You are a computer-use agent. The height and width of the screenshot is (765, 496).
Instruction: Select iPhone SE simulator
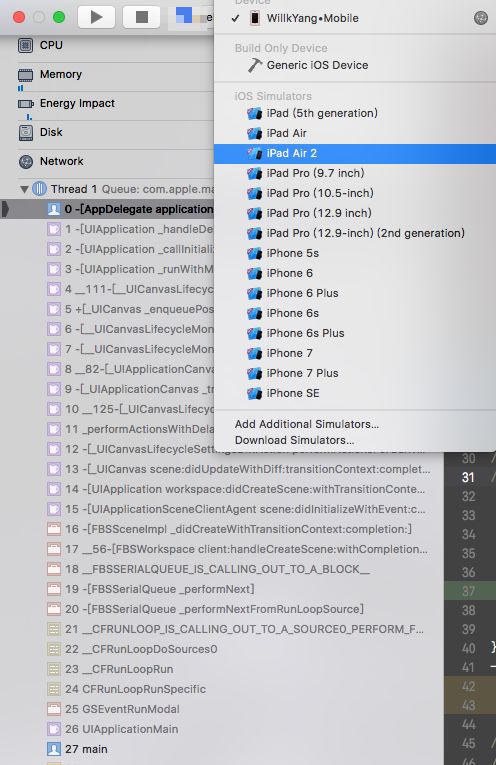point(355,393)
